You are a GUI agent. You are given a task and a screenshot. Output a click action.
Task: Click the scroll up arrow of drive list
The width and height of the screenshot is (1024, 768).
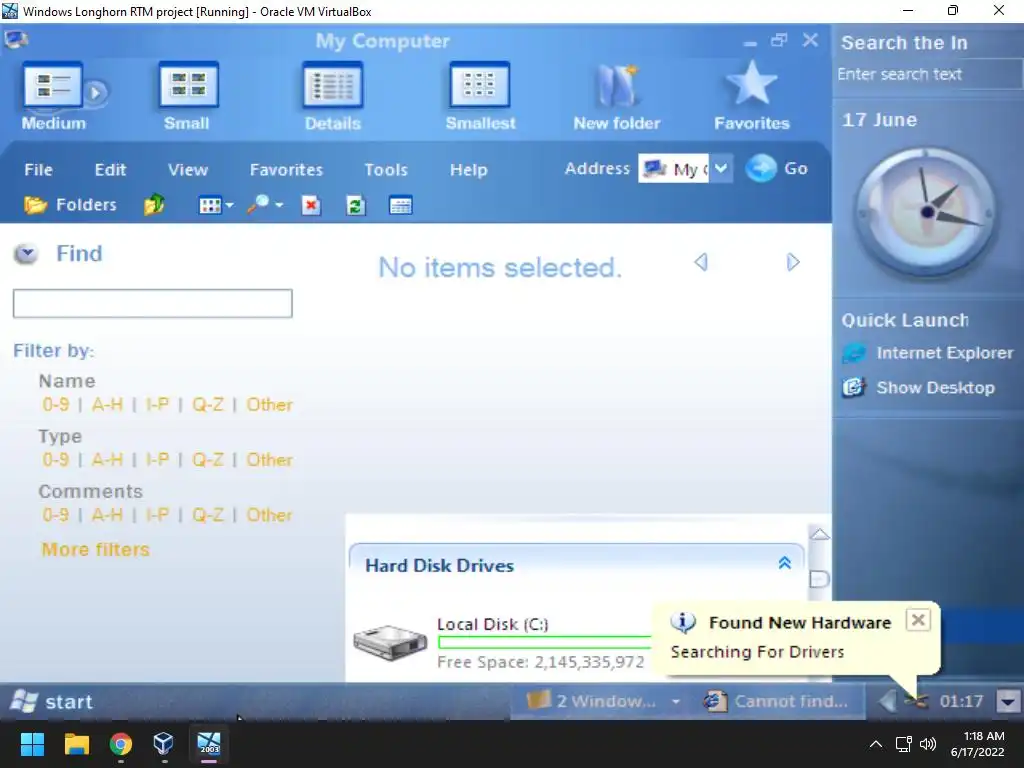tap(819, 534)
